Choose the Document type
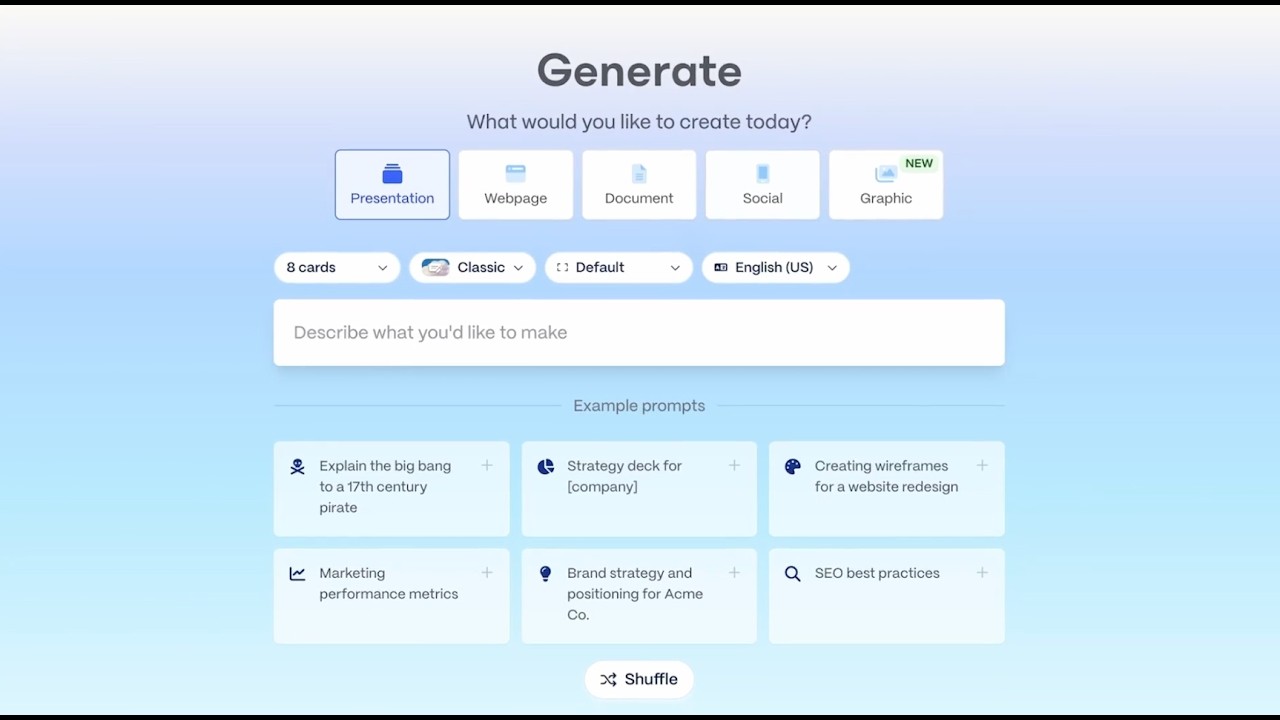The image size is (1280, 720). tap(639, 185)
